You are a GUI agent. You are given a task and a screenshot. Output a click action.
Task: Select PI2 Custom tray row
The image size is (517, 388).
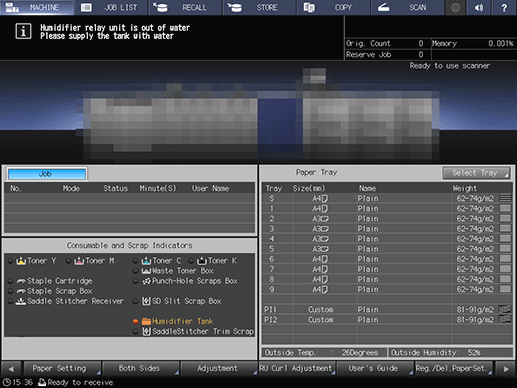pos(387,320)
